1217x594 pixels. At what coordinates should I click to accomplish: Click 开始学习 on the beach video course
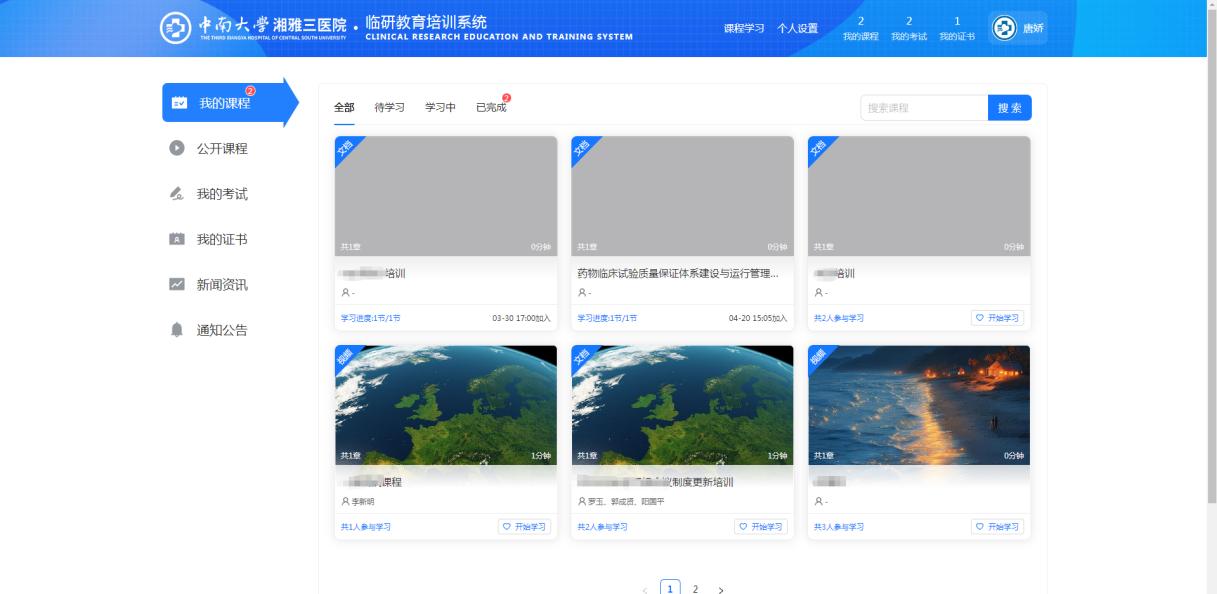point(997,527)
